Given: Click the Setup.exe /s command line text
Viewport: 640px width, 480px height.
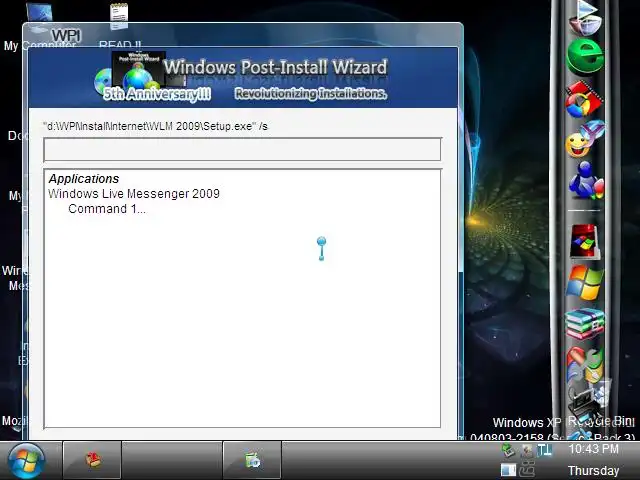Looking at the screenshot, I should click(x=156, y=126).
